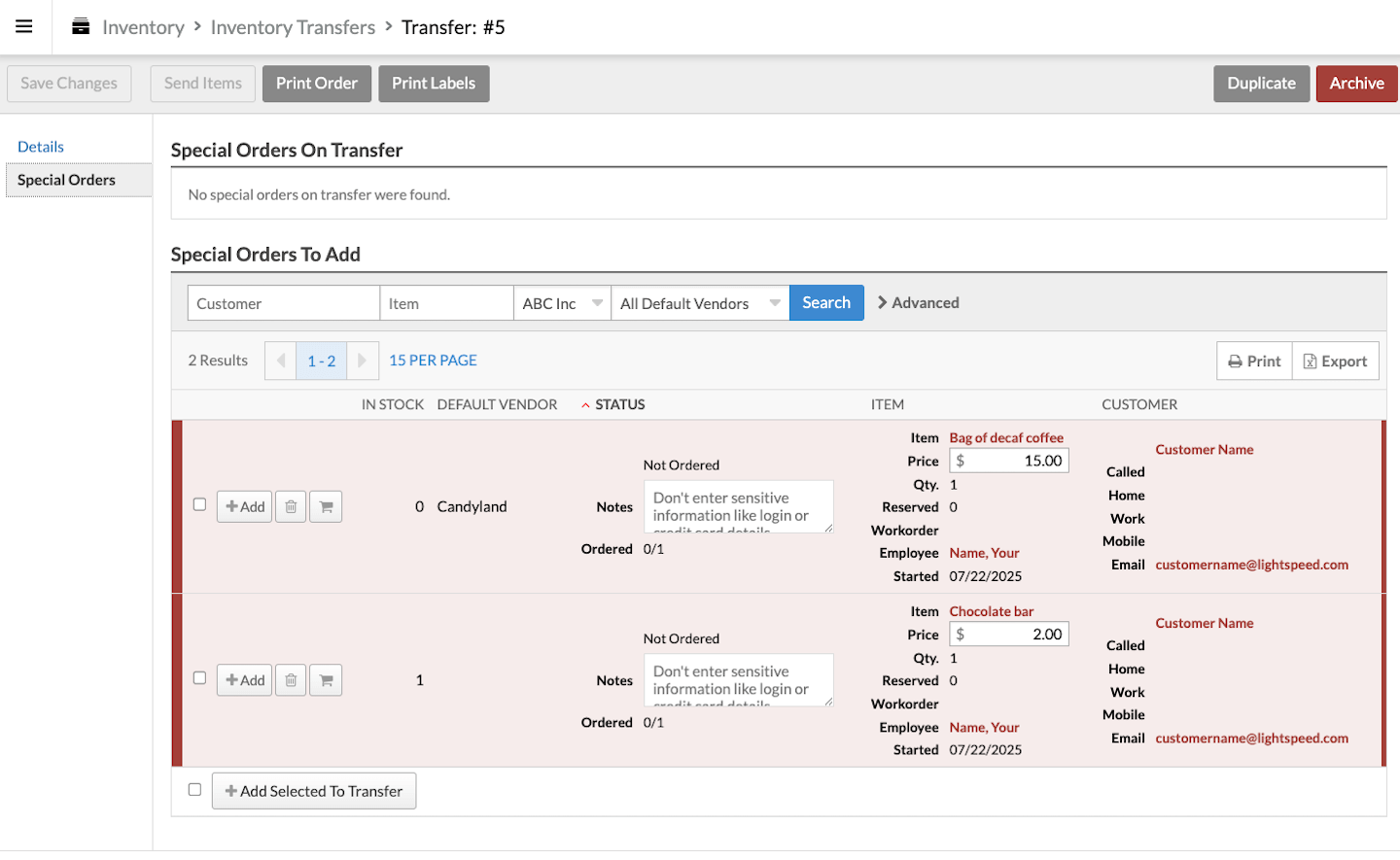Viewport: 1400px width, 860px height.
Task: Select the Chocolate bar row checkbox
Action: [199, 678]
